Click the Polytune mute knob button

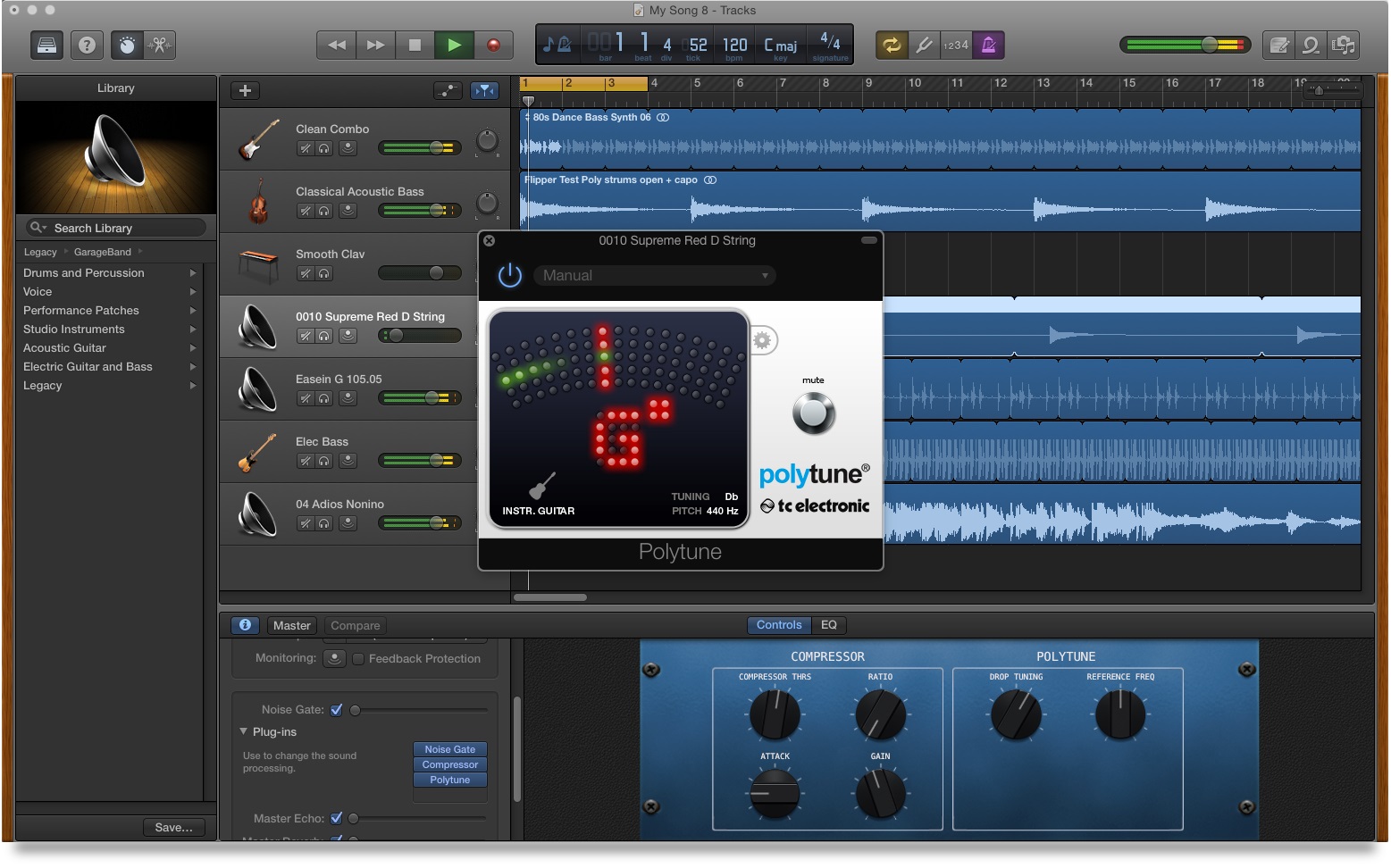[813, 413]
